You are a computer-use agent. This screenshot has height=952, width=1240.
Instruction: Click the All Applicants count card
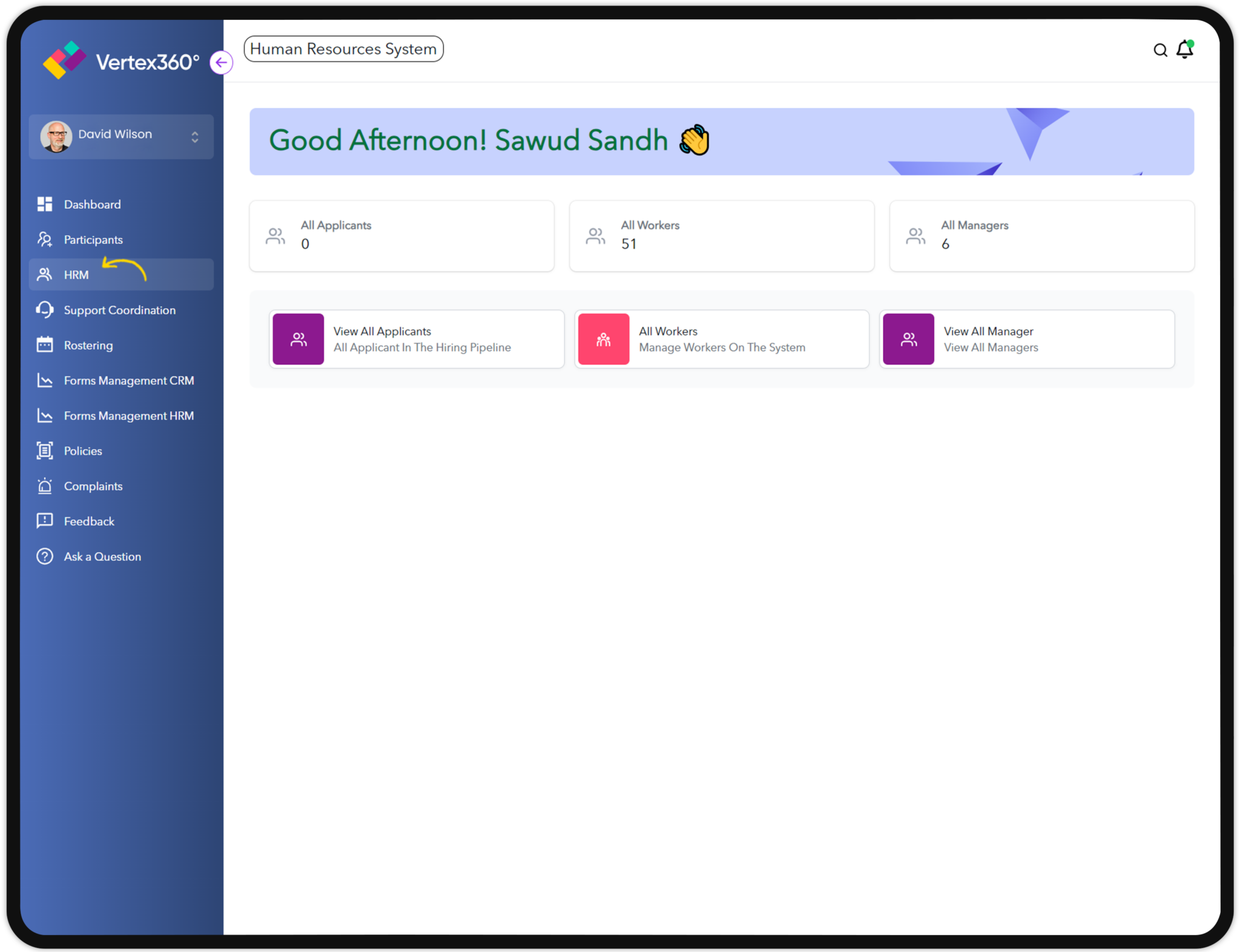tap(401, 235)
